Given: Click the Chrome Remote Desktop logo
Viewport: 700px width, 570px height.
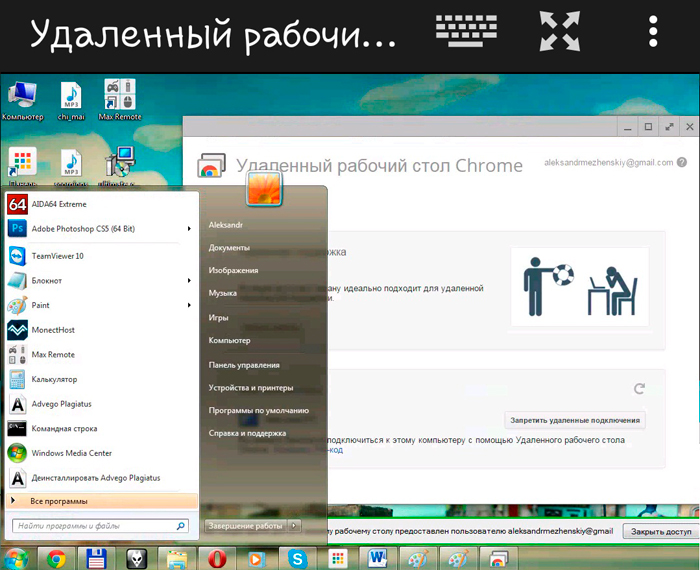Looking at the screenshot, I should (211, 166).
